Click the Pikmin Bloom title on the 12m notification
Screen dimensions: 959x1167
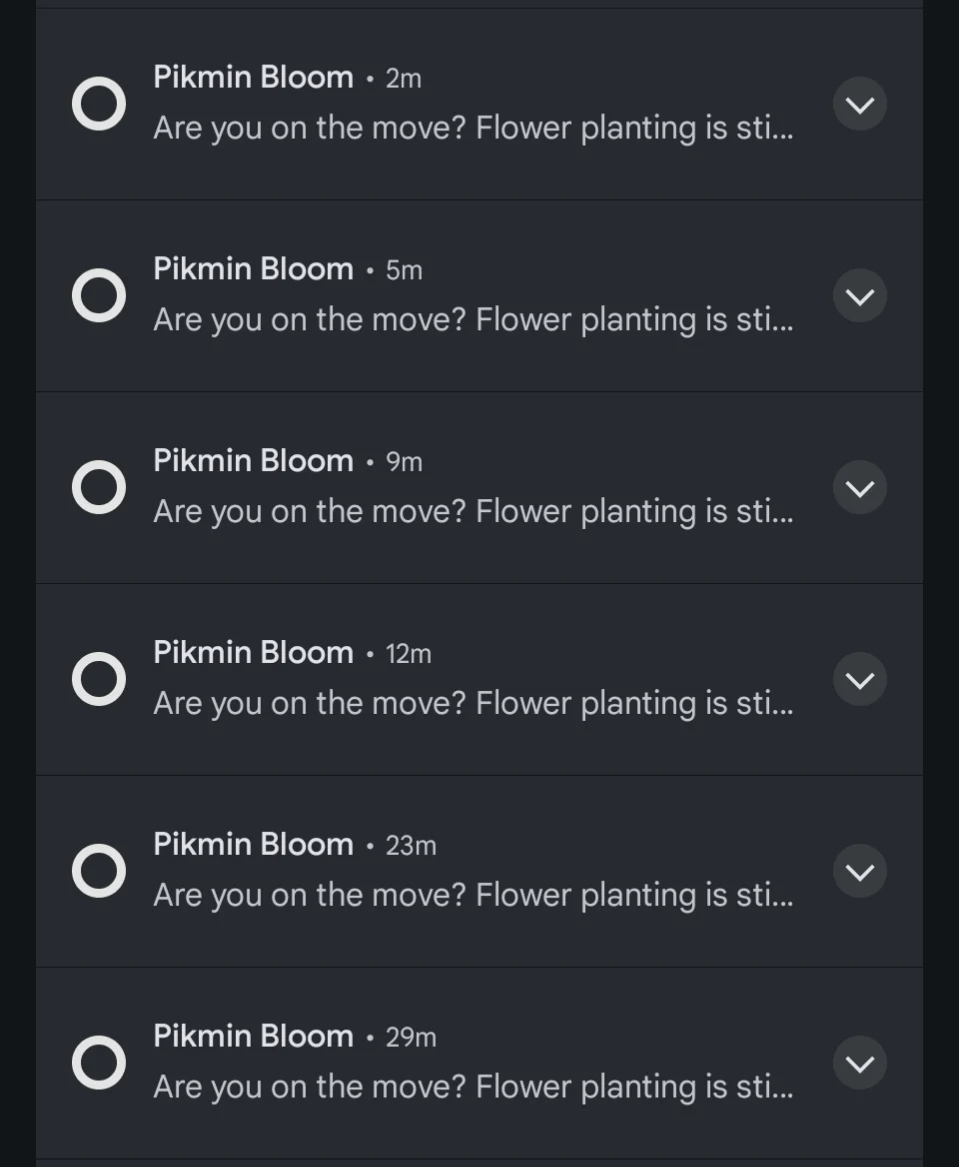[252, 652]
